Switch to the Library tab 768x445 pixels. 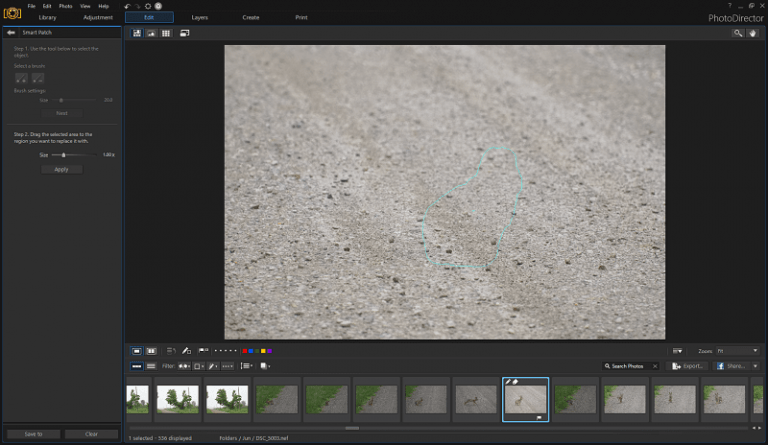pos(48,18)
